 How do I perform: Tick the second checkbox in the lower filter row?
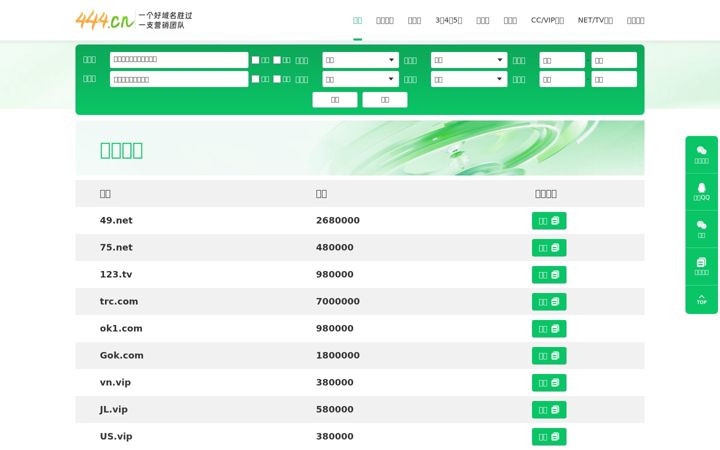click(277, 79)
